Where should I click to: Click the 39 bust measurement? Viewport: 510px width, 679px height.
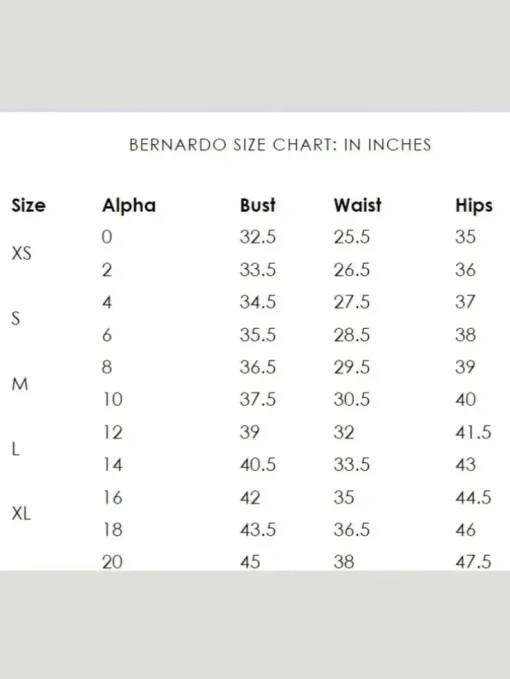[250, 432]
